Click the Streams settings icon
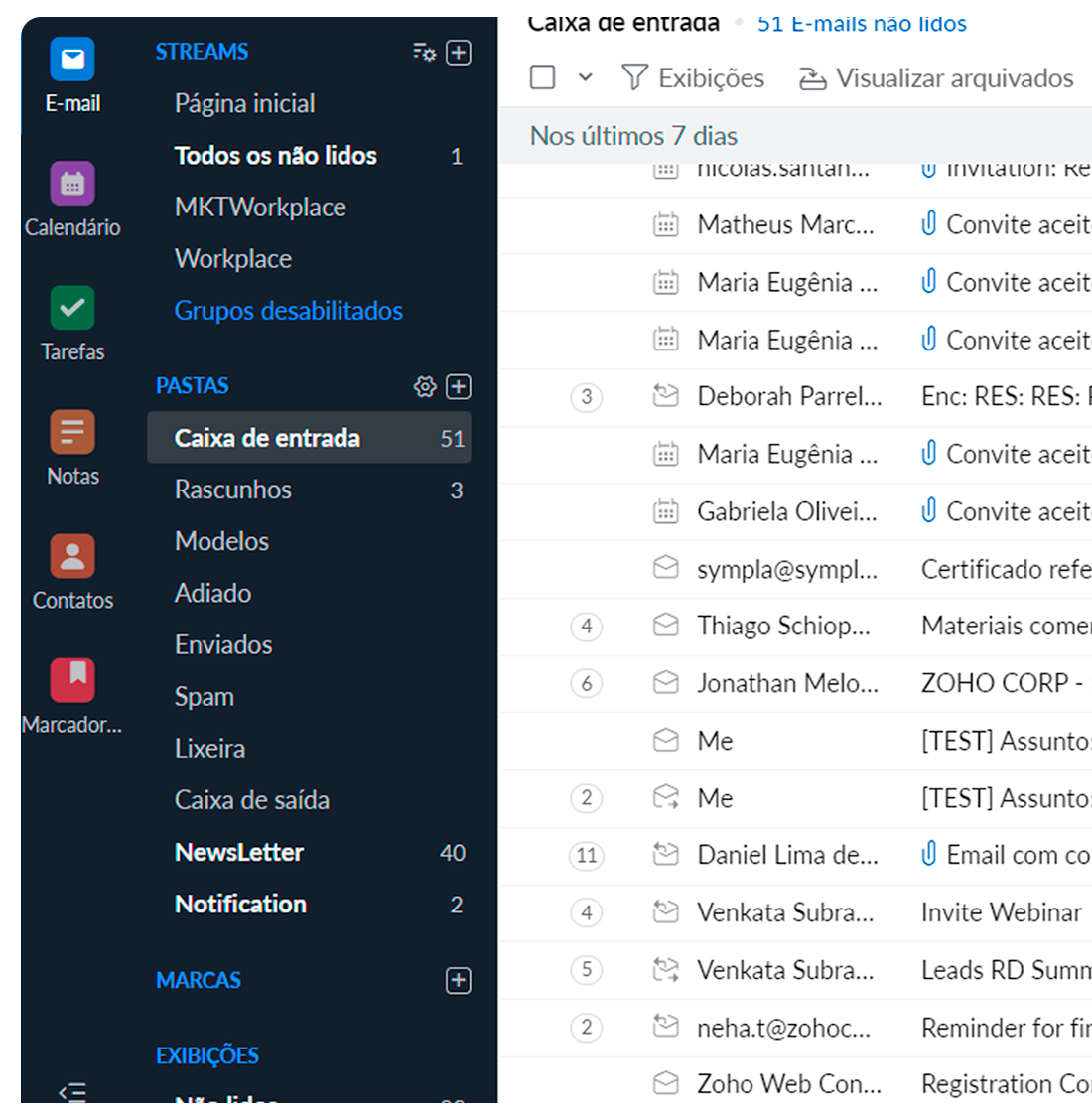The width and height of the screenshot is (1092, 1119). 424,53
